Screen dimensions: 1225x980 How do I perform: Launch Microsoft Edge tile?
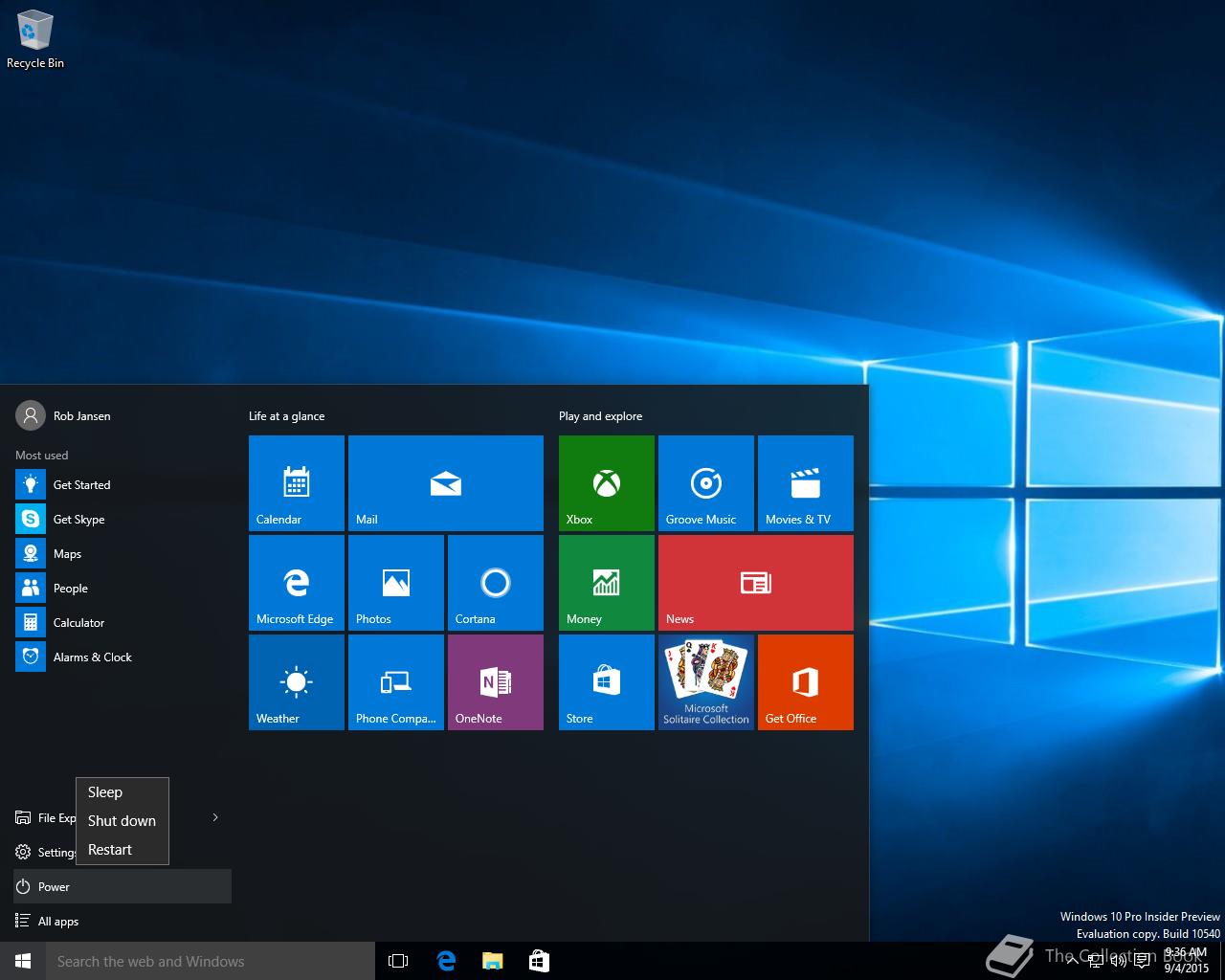(297, 583)
